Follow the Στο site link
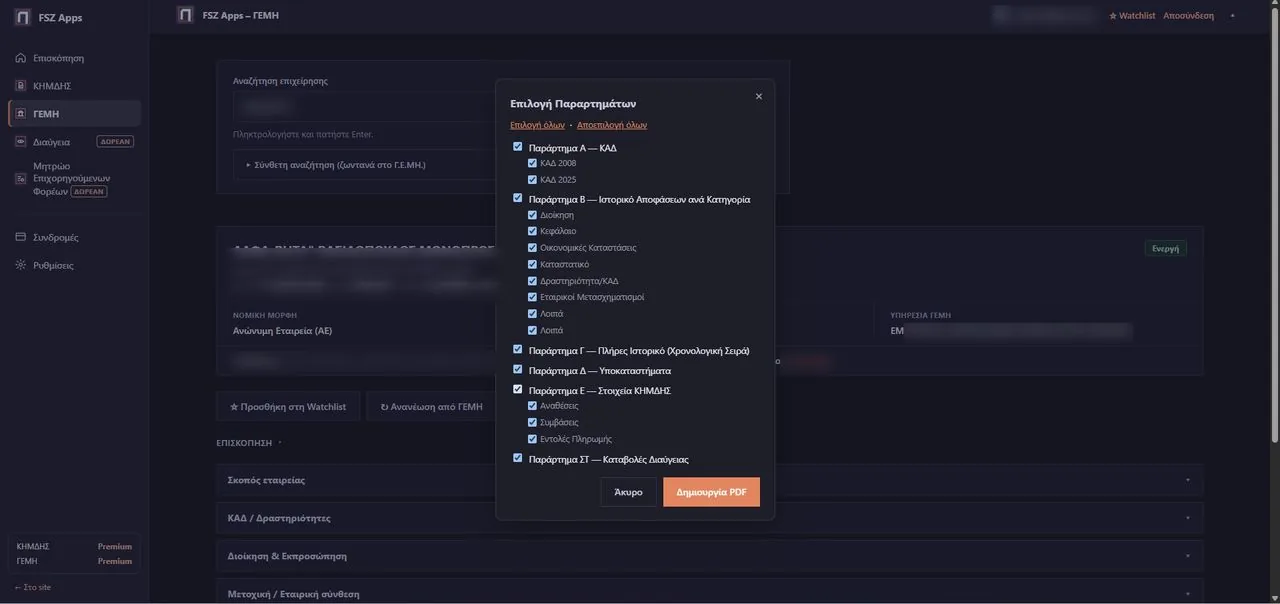 click(32, 587)
